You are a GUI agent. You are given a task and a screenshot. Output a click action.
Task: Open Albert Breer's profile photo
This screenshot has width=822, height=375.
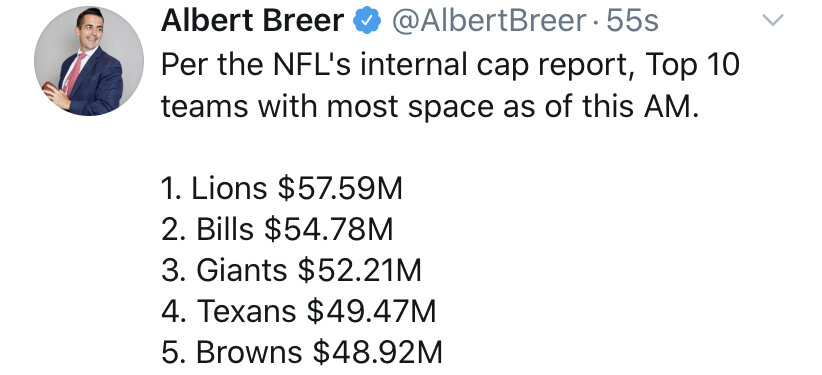coord(89,61)
